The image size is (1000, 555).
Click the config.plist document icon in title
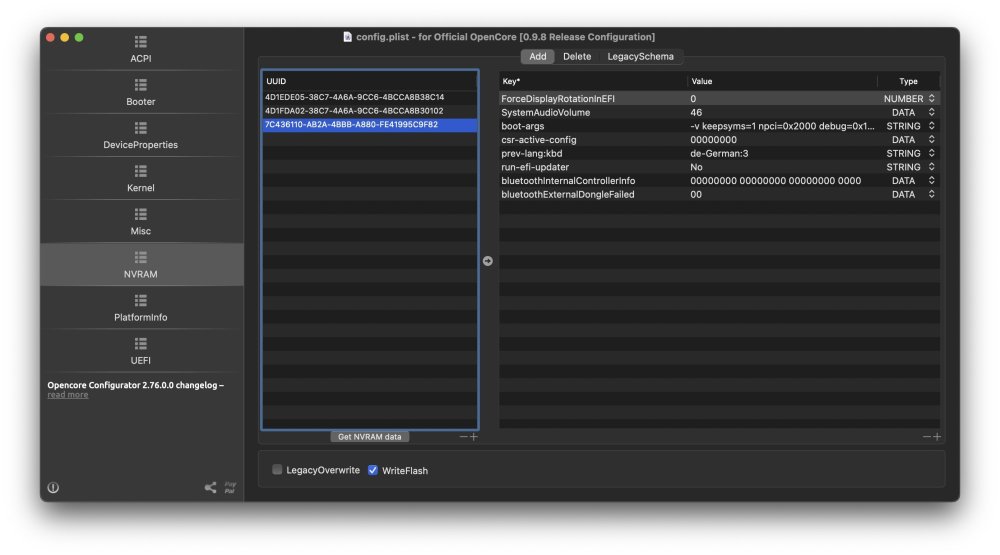[348, 37]
